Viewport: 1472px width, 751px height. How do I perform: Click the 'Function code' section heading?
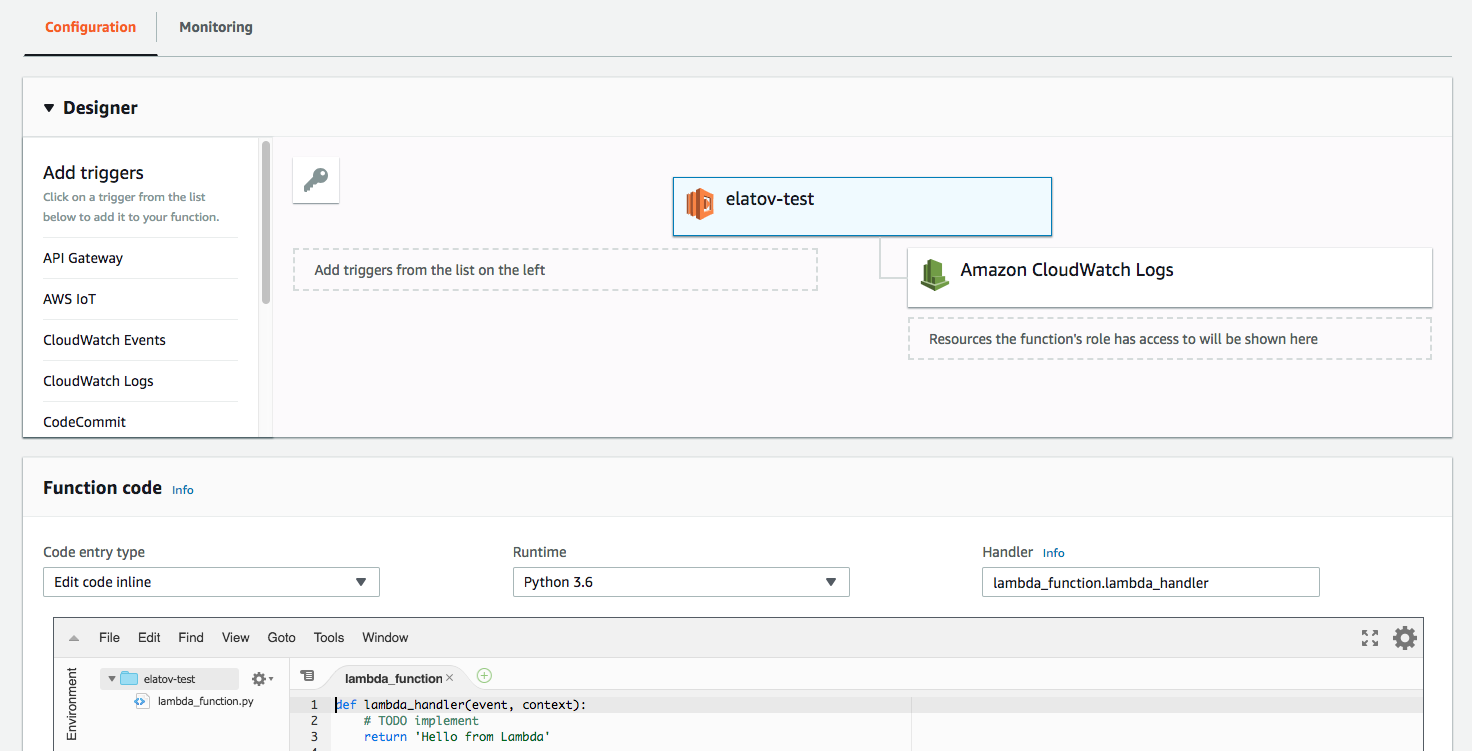click(102, 488)
